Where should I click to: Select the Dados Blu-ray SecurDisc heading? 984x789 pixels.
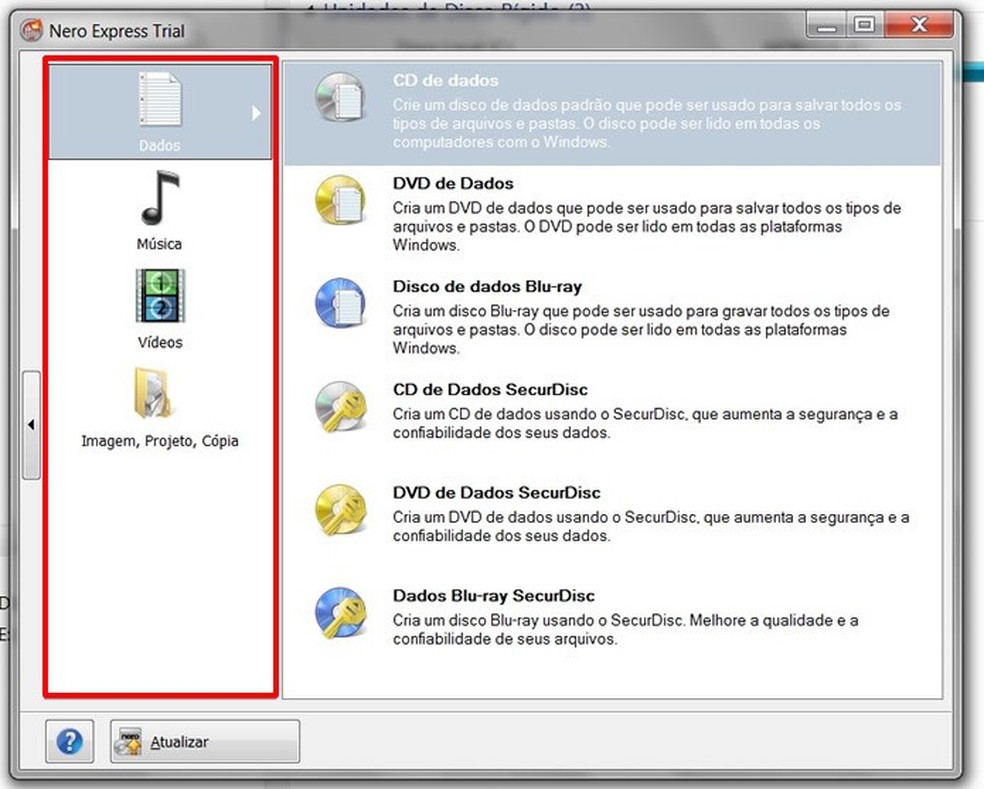click(x=494, y=595)
